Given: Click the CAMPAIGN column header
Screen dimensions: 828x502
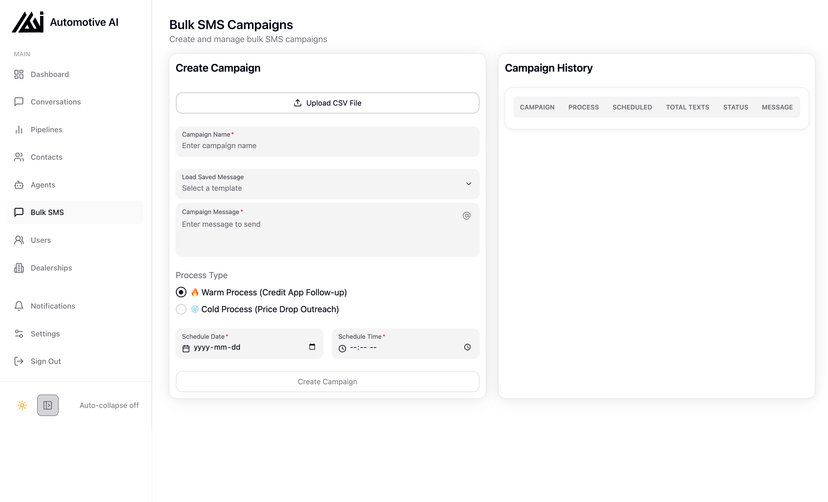Looking at the screenshot, I should (x=537, y=107).
